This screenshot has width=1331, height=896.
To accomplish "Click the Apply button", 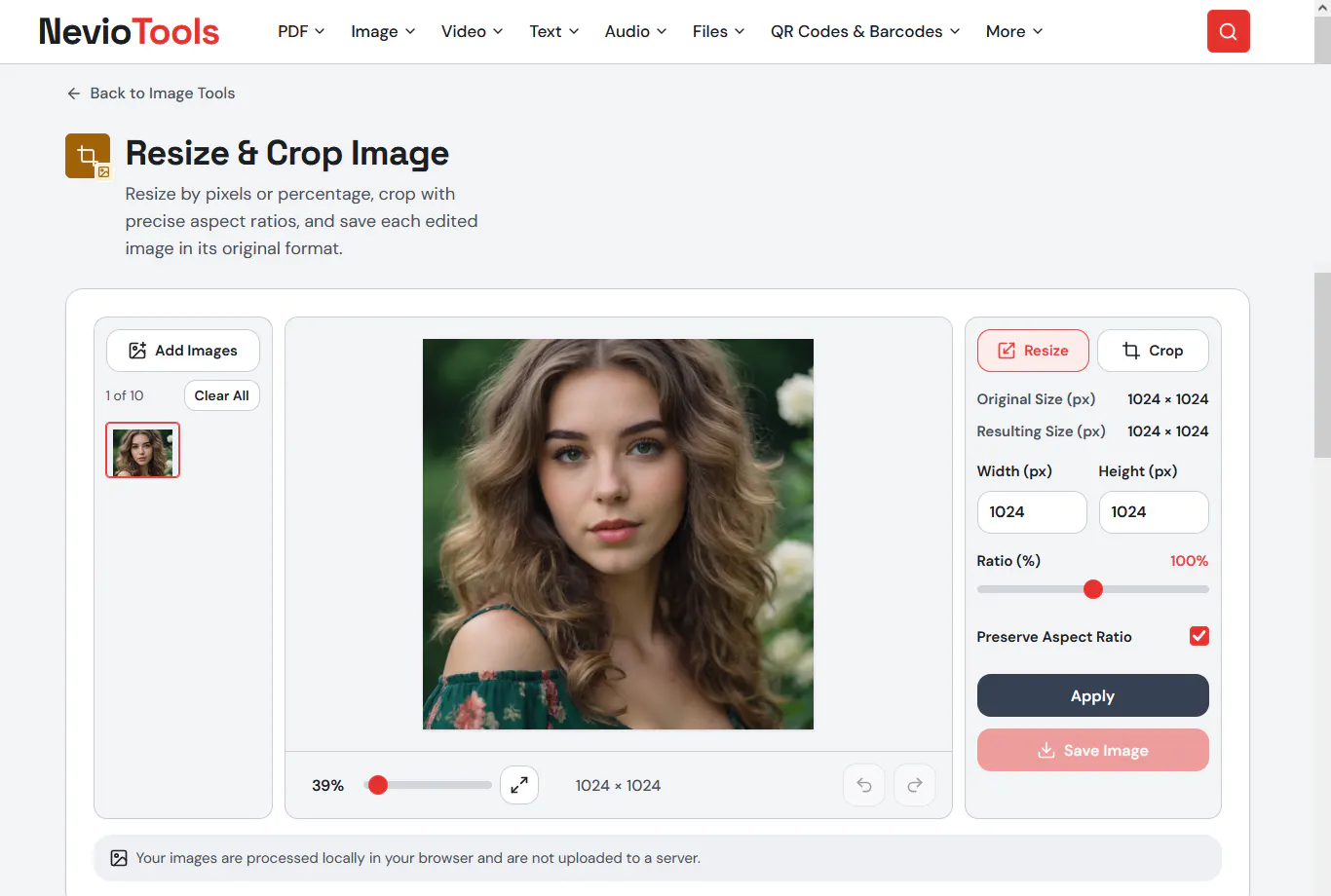I will (x=1092, y=695).
